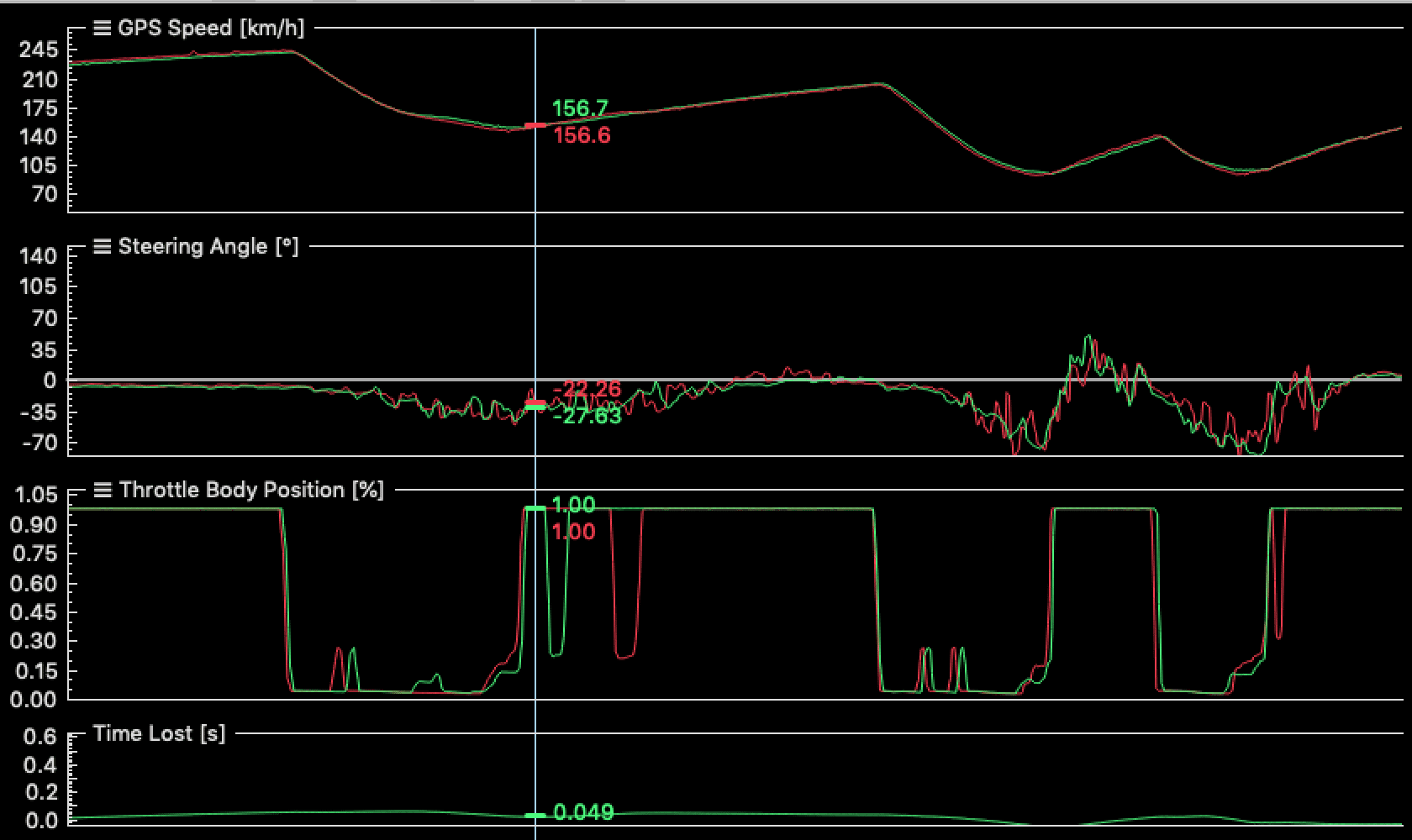
Task: Click the 245 label on speed axis
Action: click(x=39, y=50)
